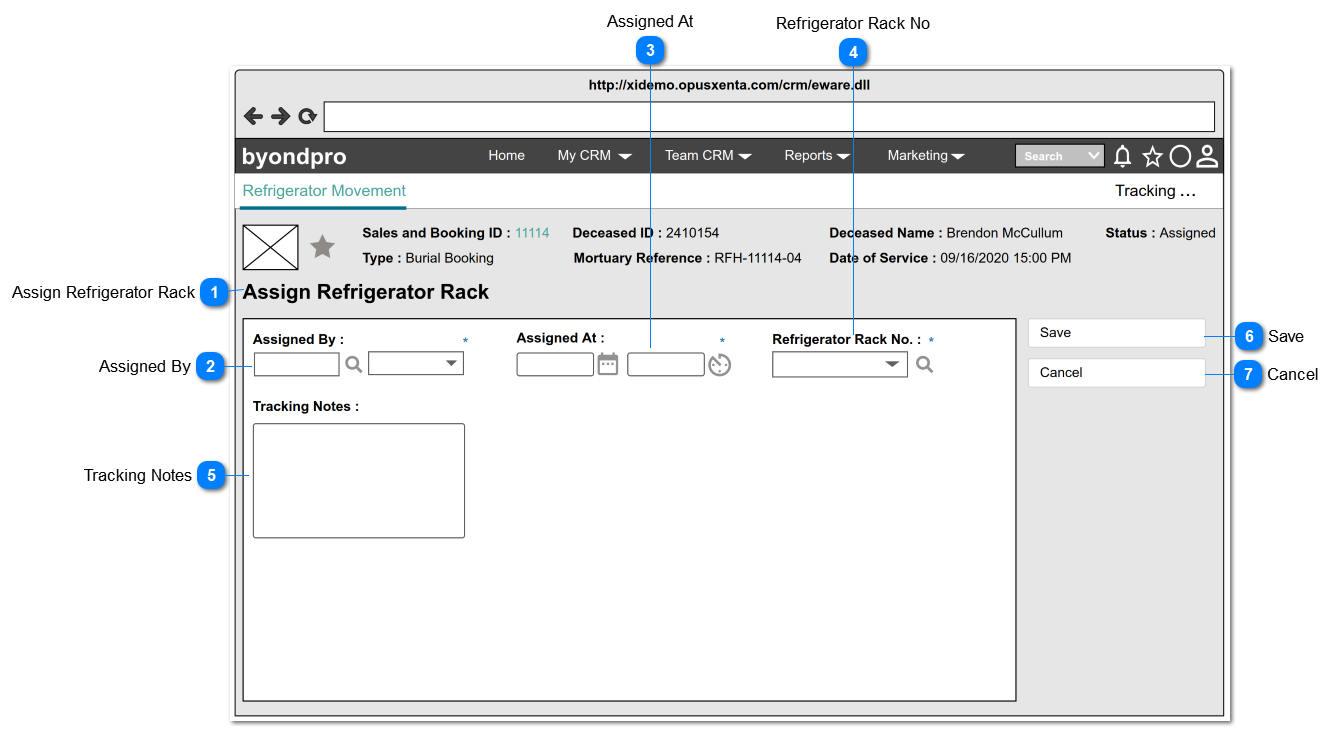Click the circle icon in top bar
This screenshot has width=1334, height=730.
click(1180, 156)
